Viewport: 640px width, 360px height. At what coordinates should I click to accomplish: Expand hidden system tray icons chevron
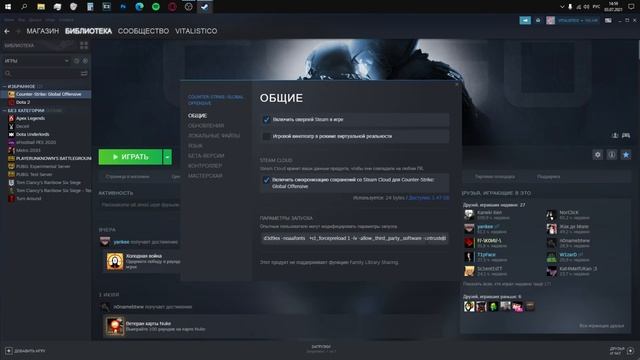tap(562, 7)
